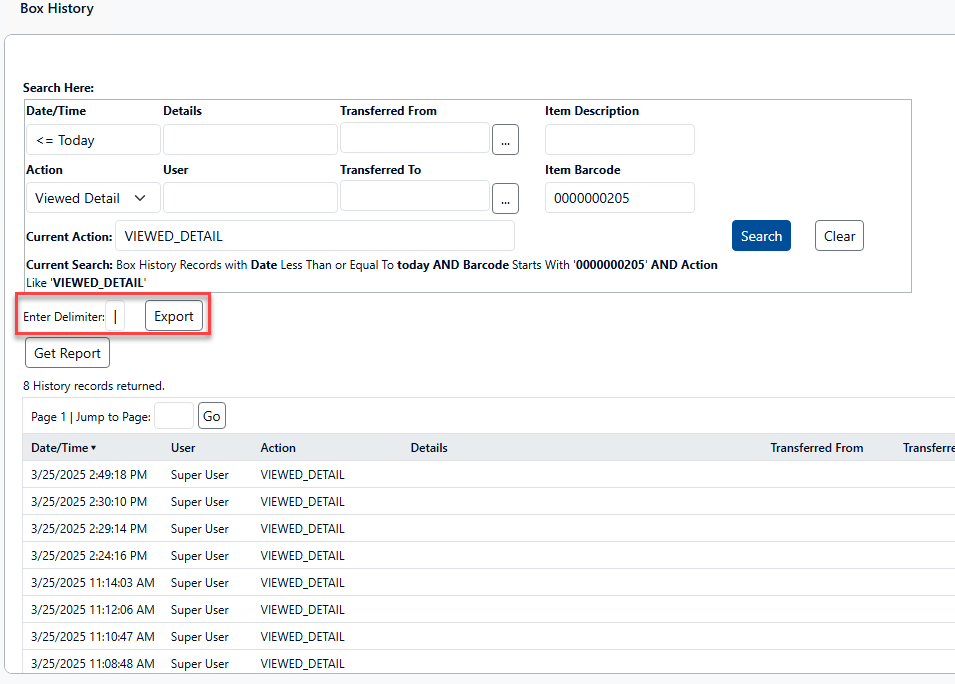Click the Get Report button

(67, 353)
